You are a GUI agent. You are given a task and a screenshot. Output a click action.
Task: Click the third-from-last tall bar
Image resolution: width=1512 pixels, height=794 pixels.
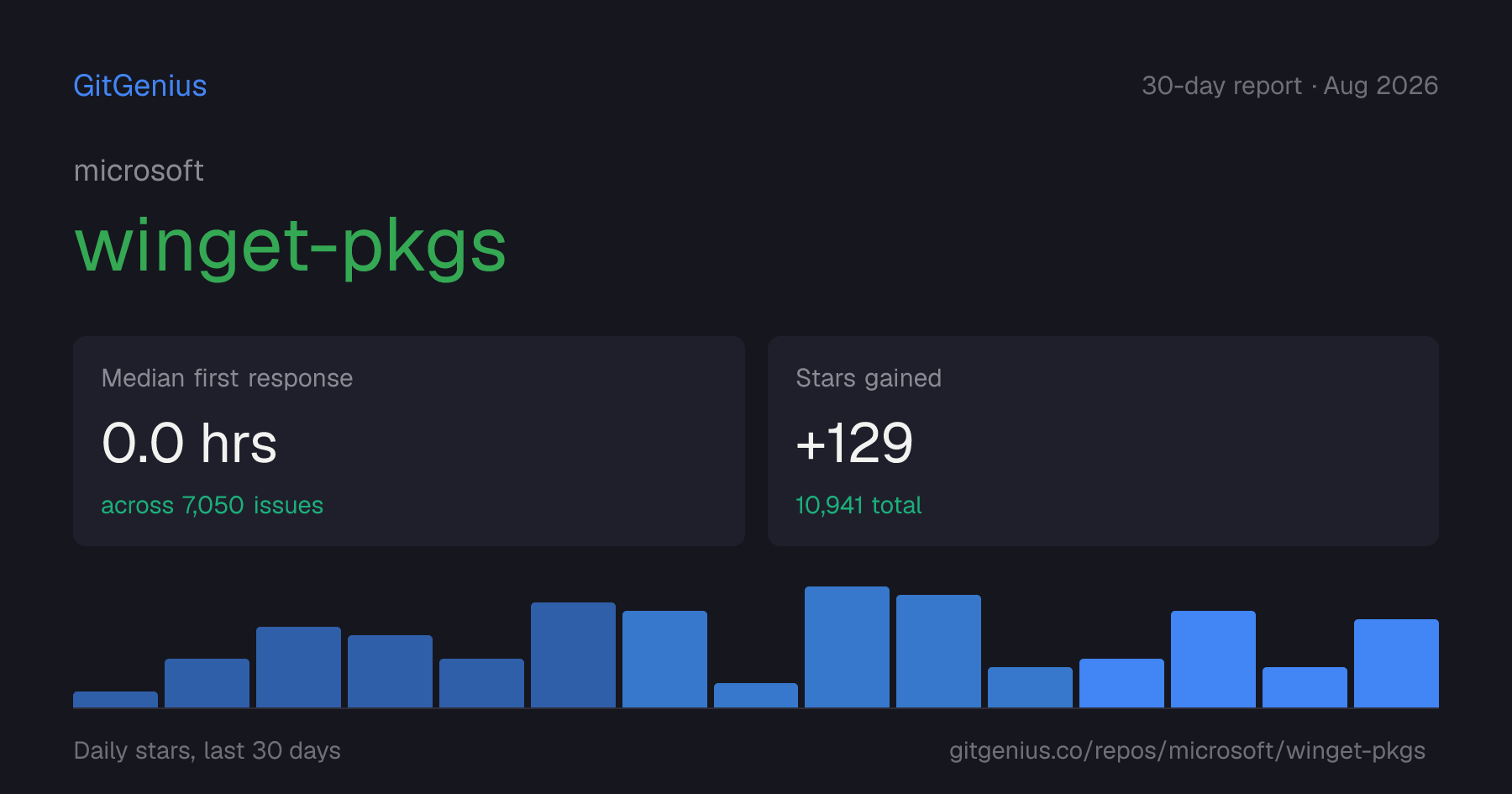[x=1213, y=659]
